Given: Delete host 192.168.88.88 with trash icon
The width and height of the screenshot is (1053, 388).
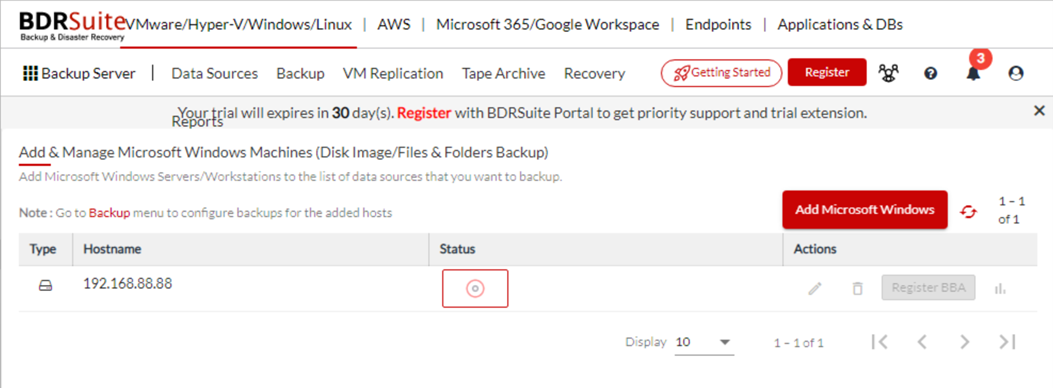Looking at the screenshot, I should [857, 289].
